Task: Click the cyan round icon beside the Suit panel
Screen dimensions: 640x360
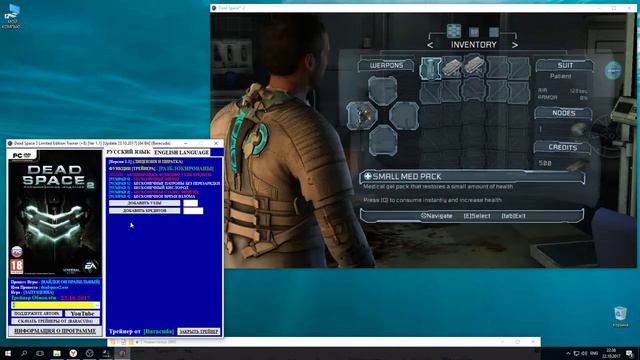Action: (613, 71)
